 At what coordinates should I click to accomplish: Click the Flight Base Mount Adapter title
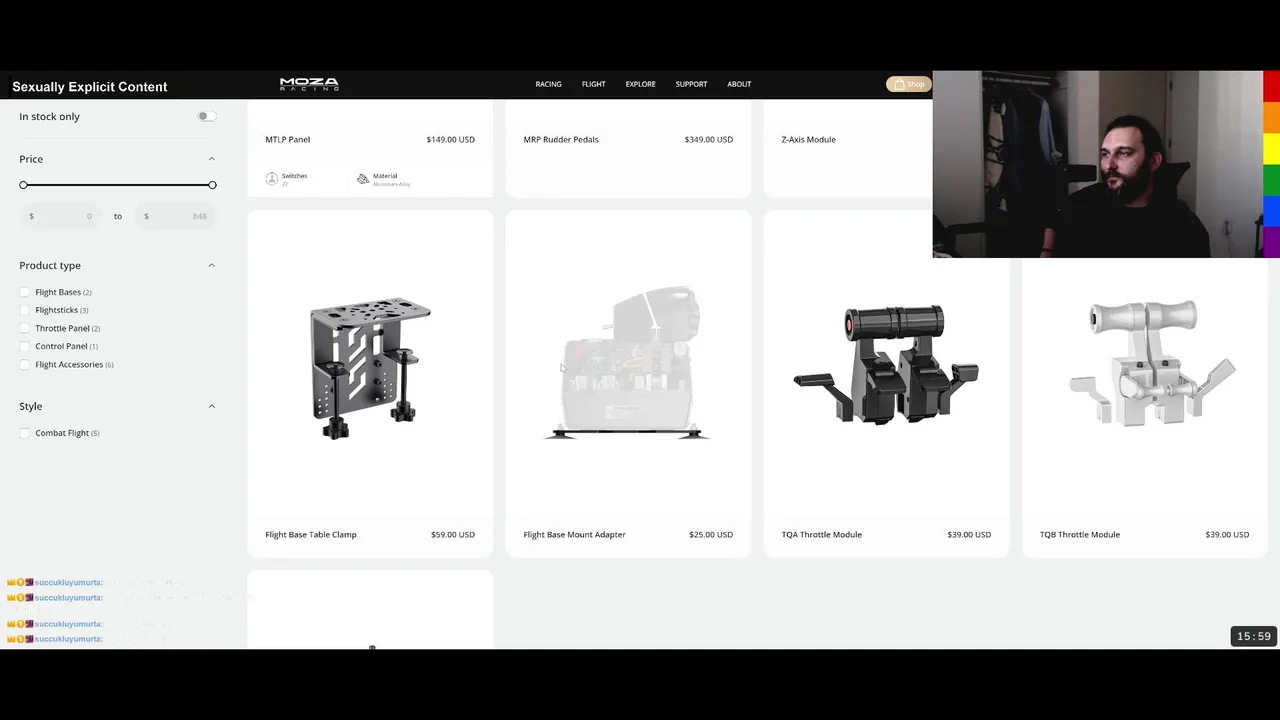coord(574,534)
